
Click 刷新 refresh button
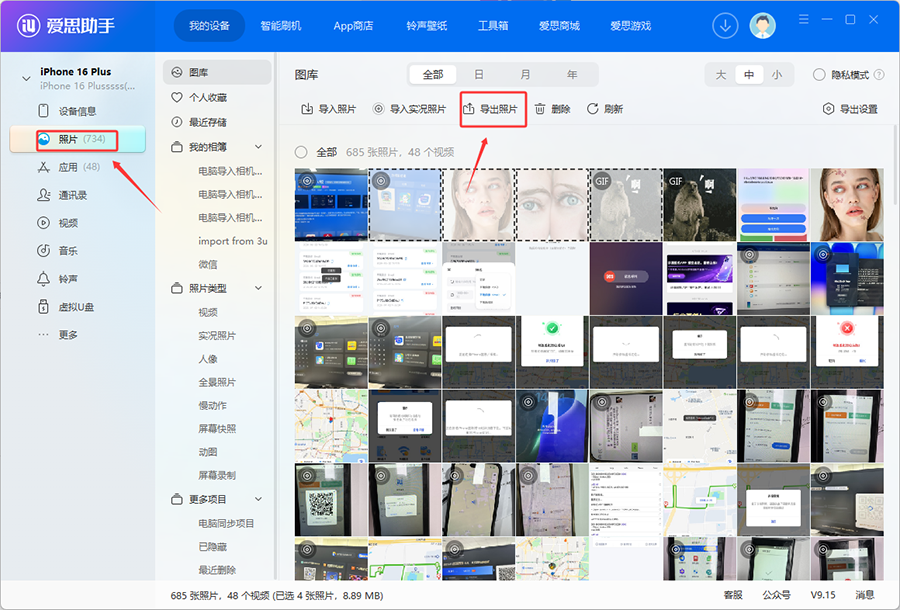(605, 109)
